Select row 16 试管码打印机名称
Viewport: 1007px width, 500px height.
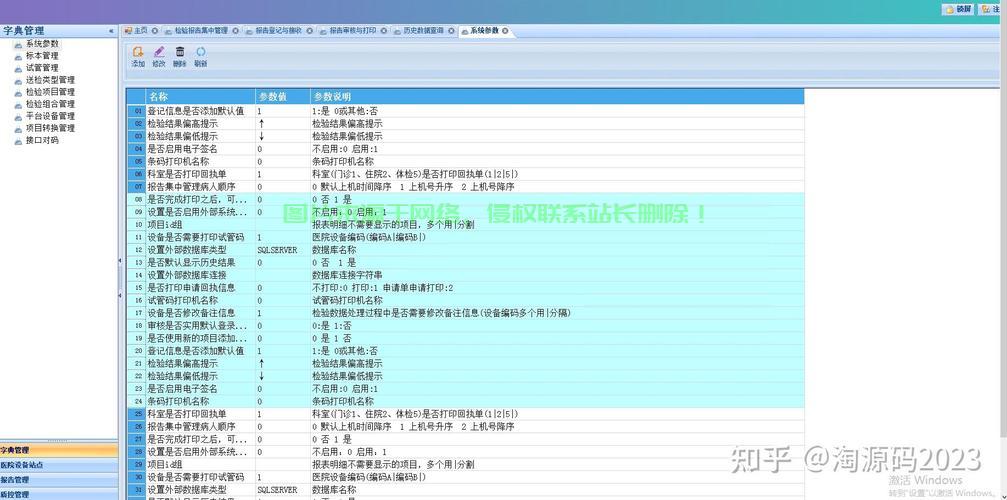pos(465,300)
